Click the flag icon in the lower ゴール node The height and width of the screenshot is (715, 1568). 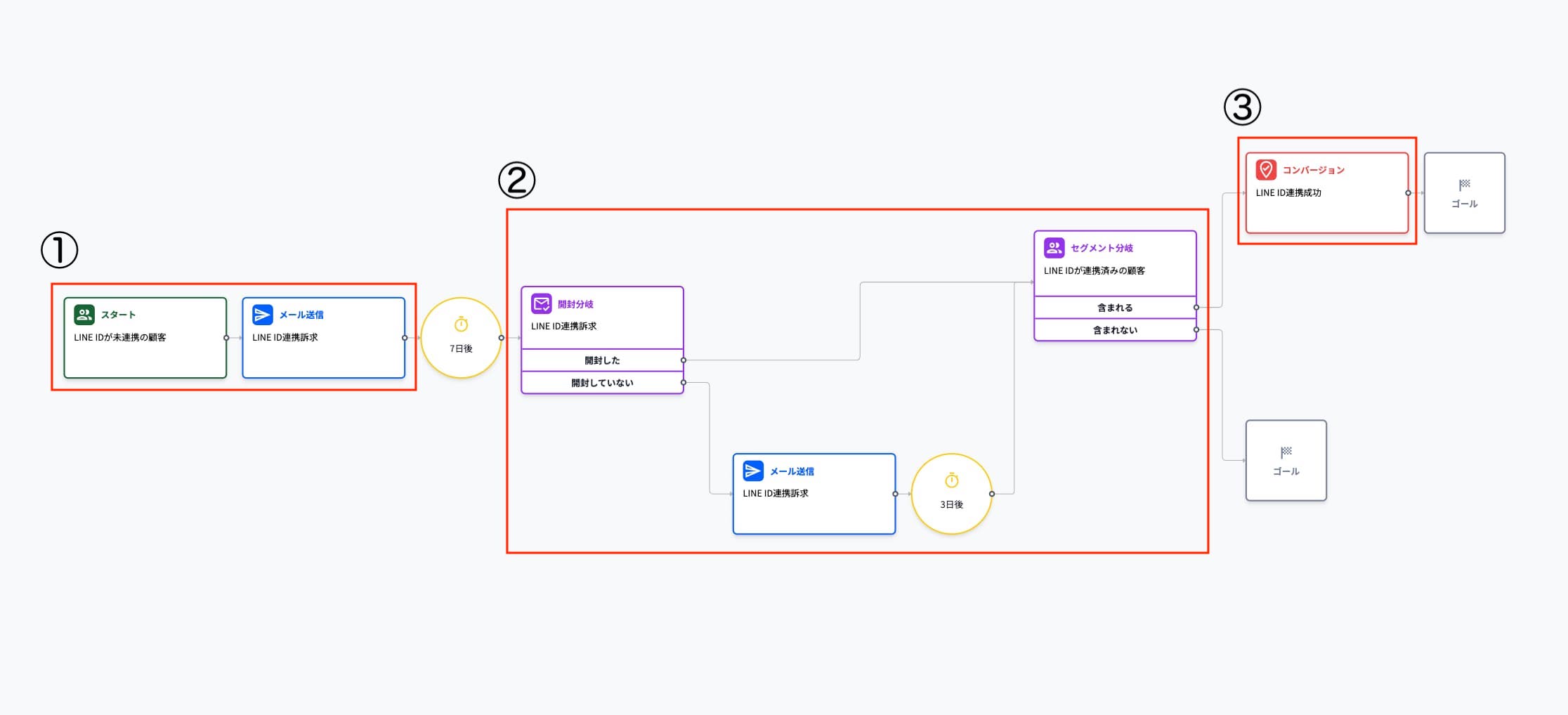coord(1286,452)
